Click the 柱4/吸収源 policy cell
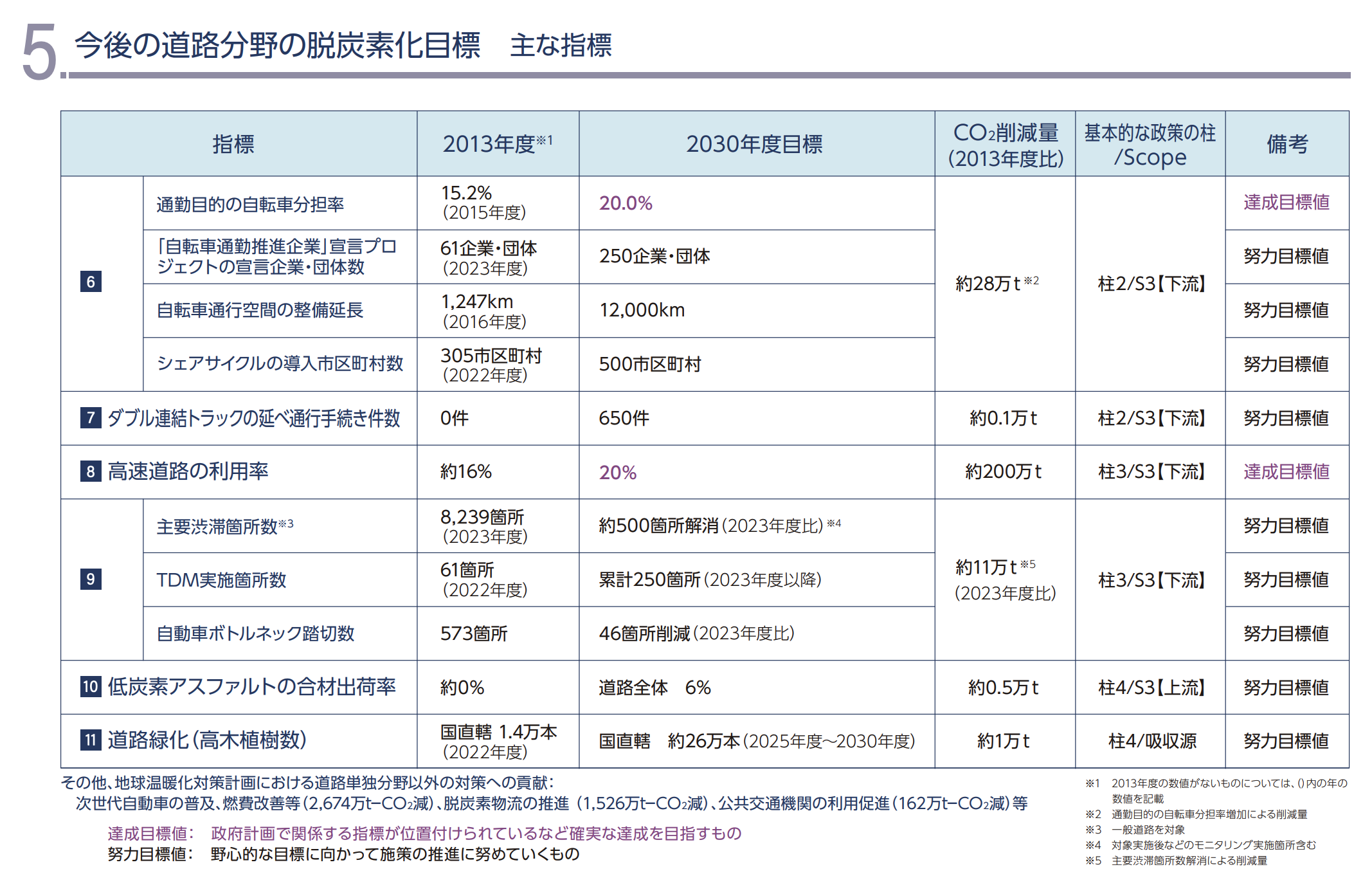Screen dimensions: 1372x876 pyautogui.click(x=1152, y=741)
